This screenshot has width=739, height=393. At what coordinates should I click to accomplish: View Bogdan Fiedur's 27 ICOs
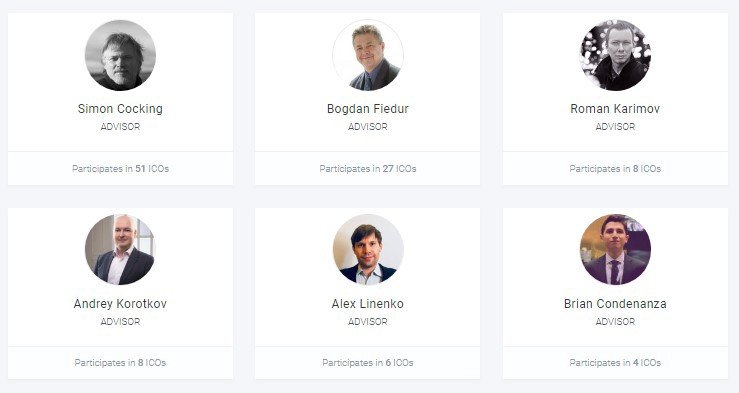[x=368, y=169]
